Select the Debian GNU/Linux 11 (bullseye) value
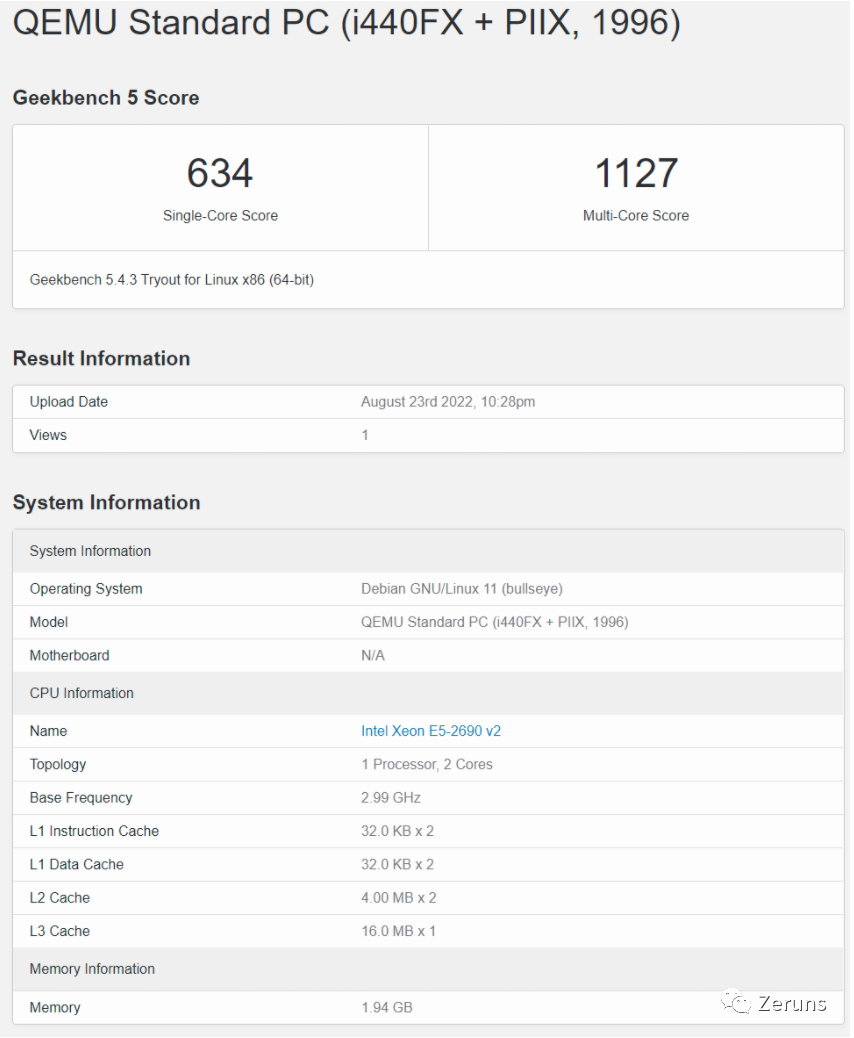Viewport: 854px width, 1038px height. pyautogui.click(x=461, y=589)
